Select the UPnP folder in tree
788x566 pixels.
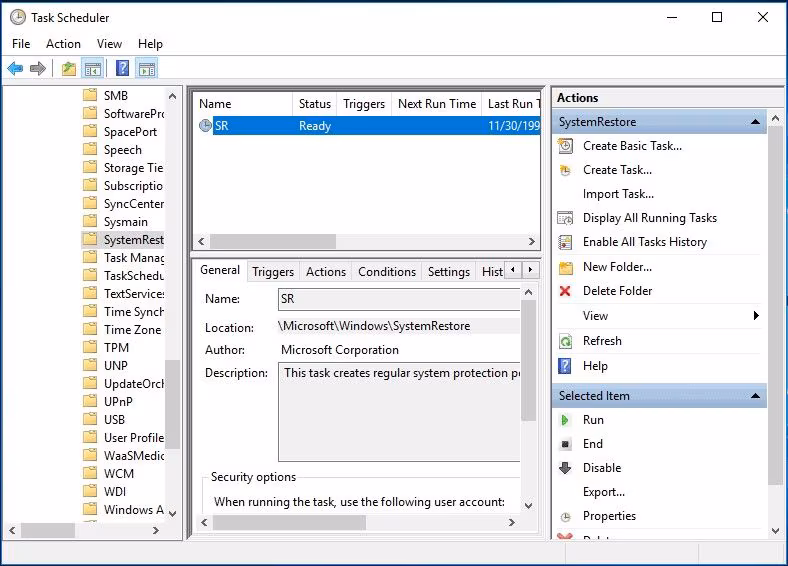click(118, 402)
